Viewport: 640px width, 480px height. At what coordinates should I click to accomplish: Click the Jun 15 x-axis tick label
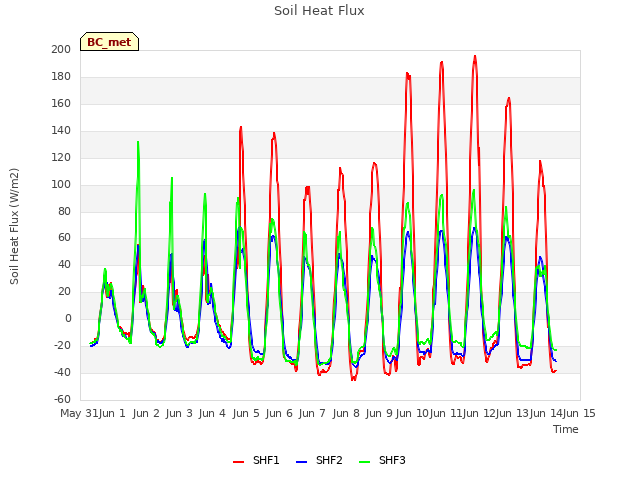[x=579, y=413]
